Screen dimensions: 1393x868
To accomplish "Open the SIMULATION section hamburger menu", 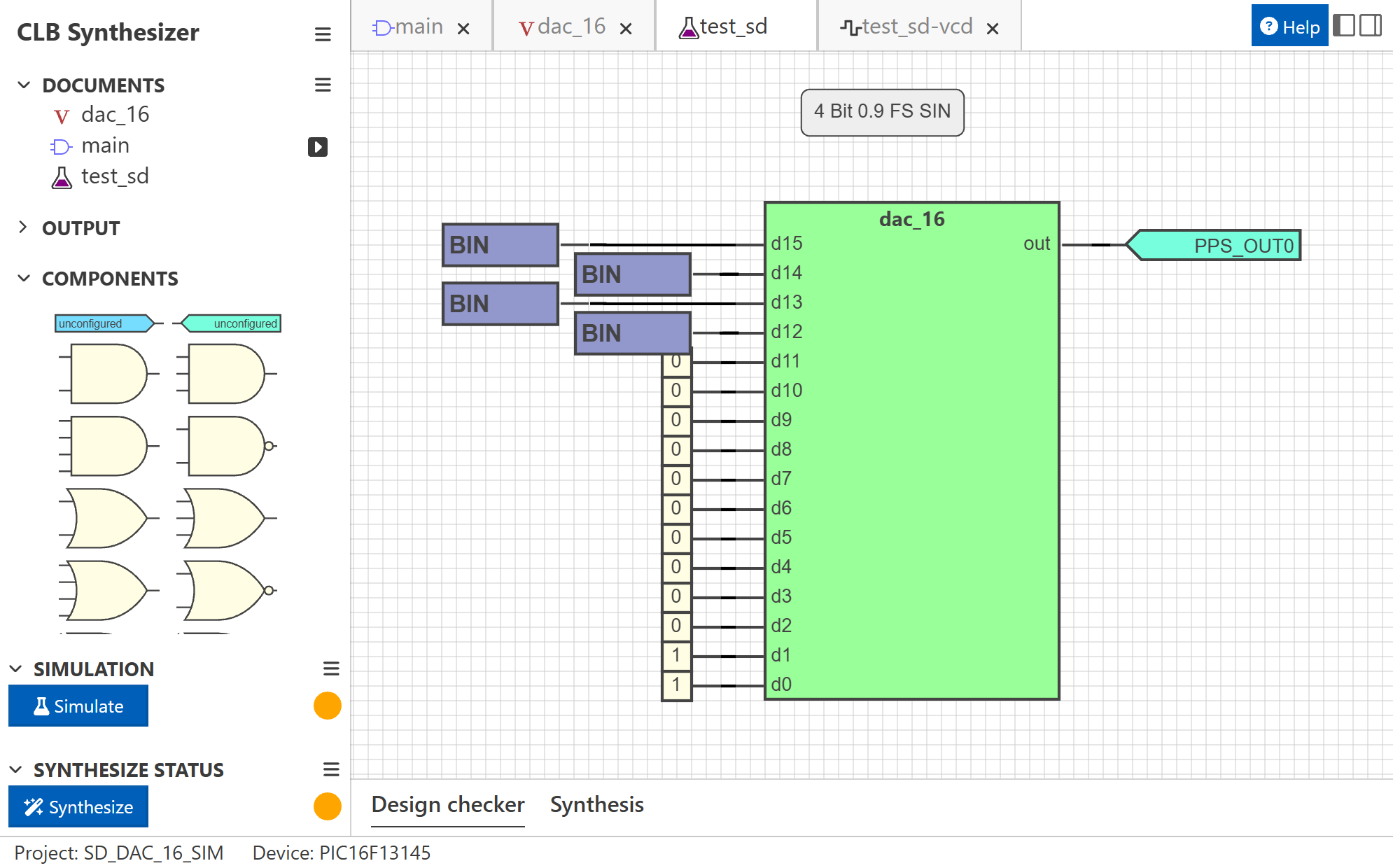I will pyautogui.click(x=330, y=668).
